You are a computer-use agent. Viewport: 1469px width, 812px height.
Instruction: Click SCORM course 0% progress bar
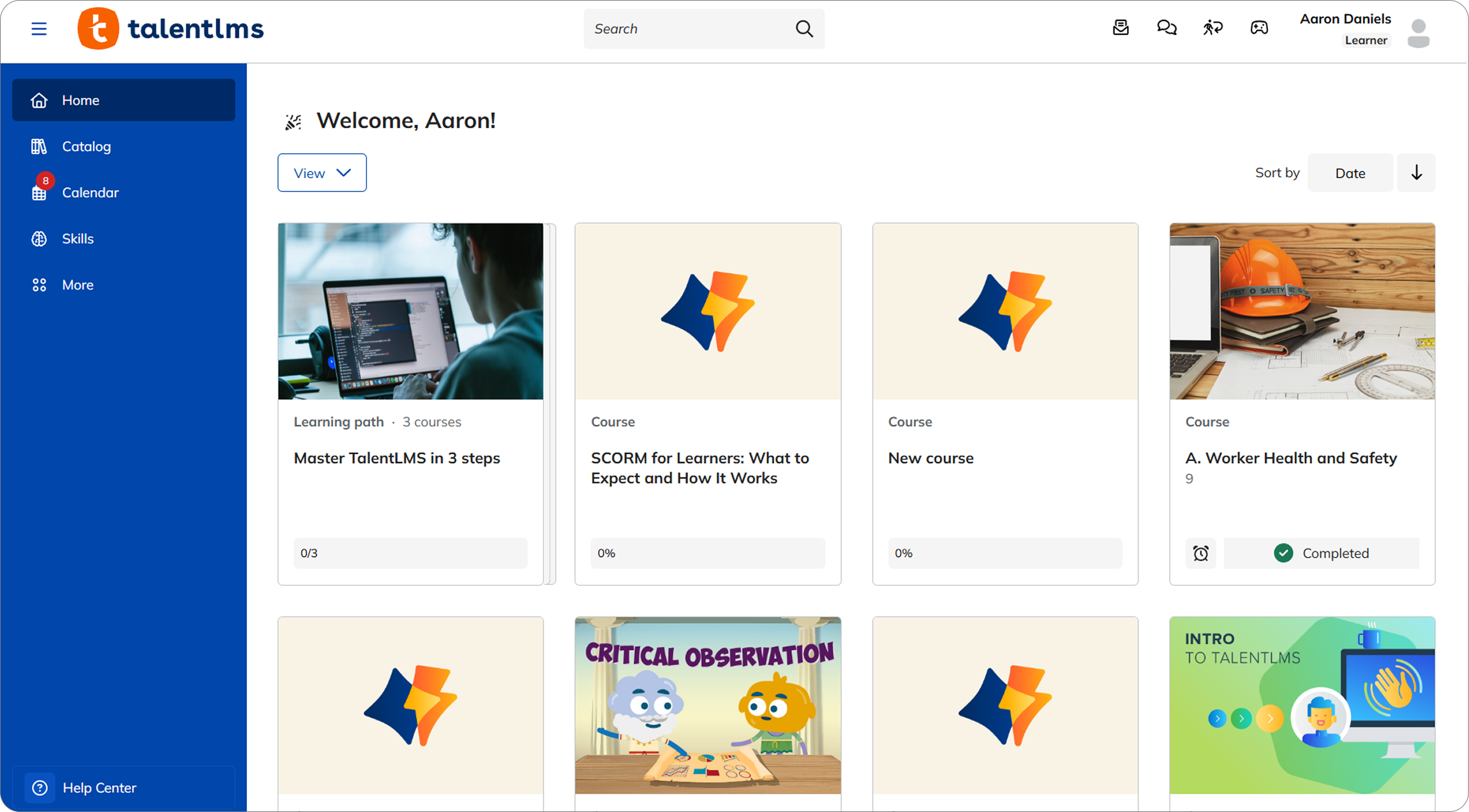708,553
